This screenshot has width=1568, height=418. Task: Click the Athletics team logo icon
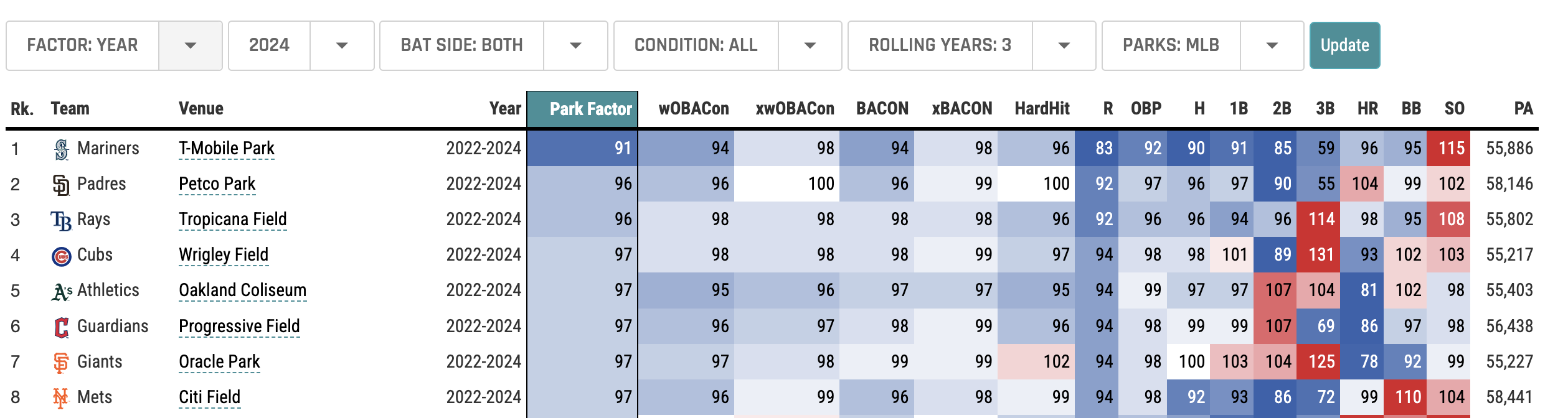pos(61,291)
